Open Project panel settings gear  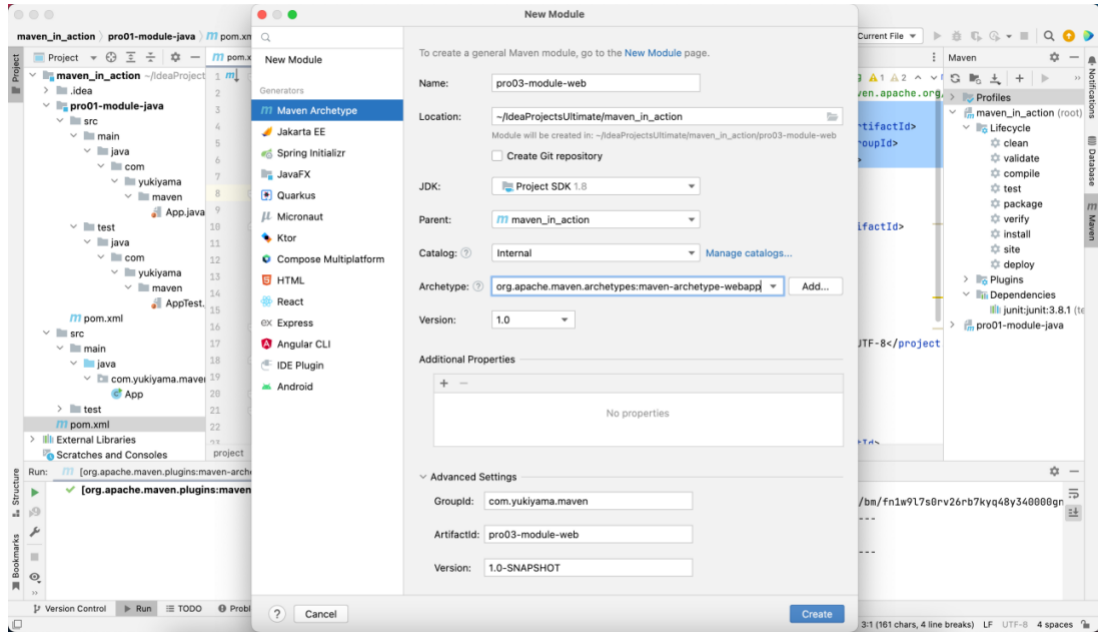click(175, 57)
